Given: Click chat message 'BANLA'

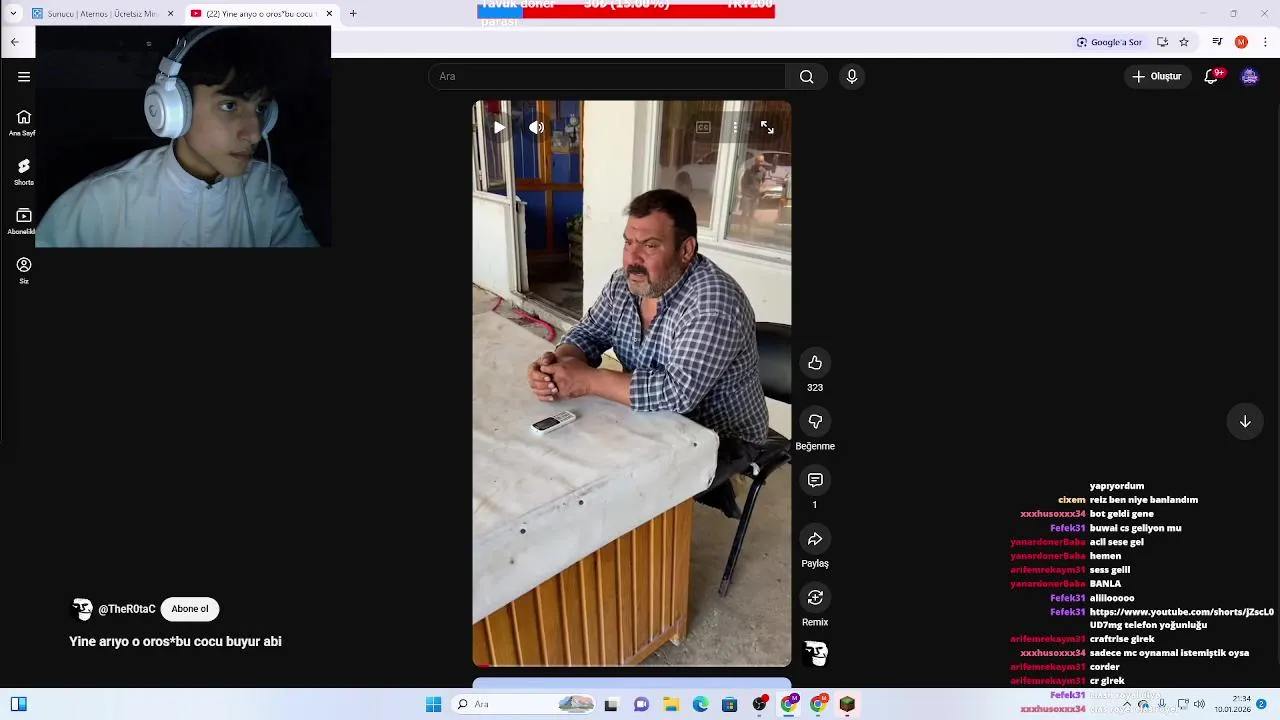Looking at the screenshot, I should click(1105, 584).
